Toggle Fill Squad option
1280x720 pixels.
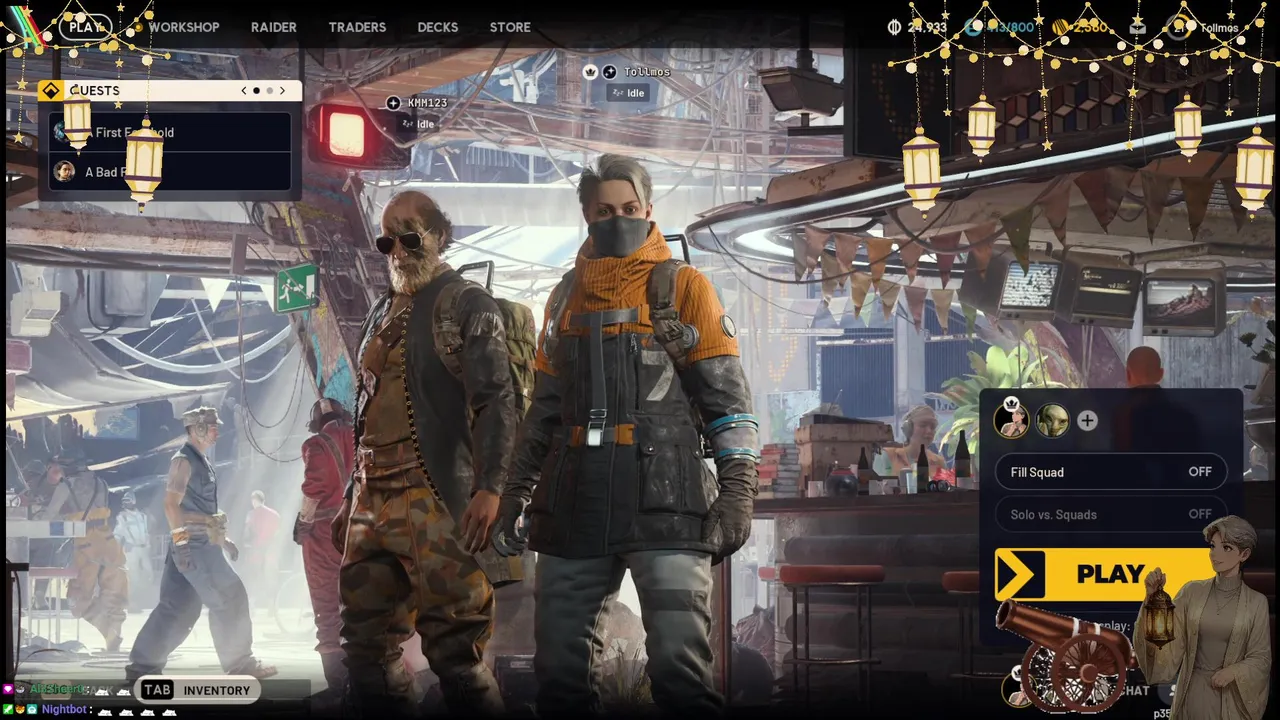(1111, 472)
